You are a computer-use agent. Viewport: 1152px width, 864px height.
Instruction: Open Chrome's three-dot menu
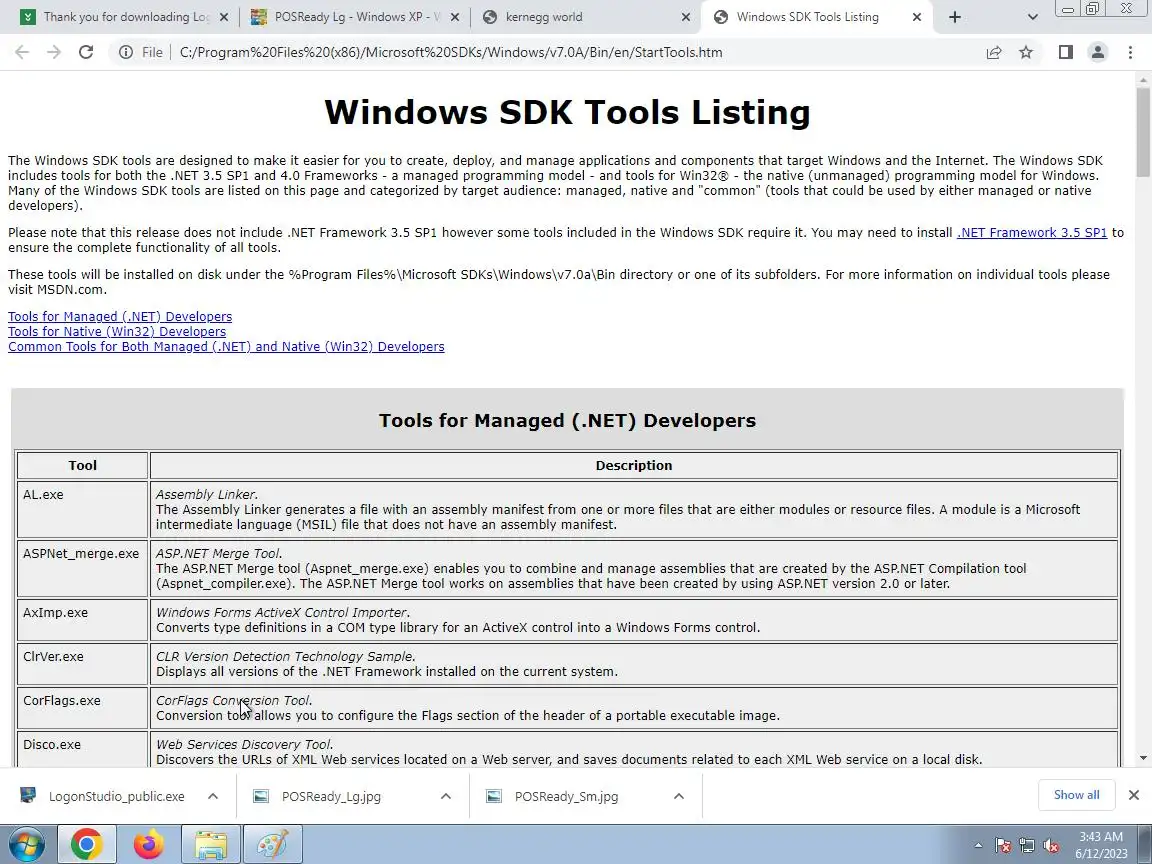click(x=1130, y=52)
